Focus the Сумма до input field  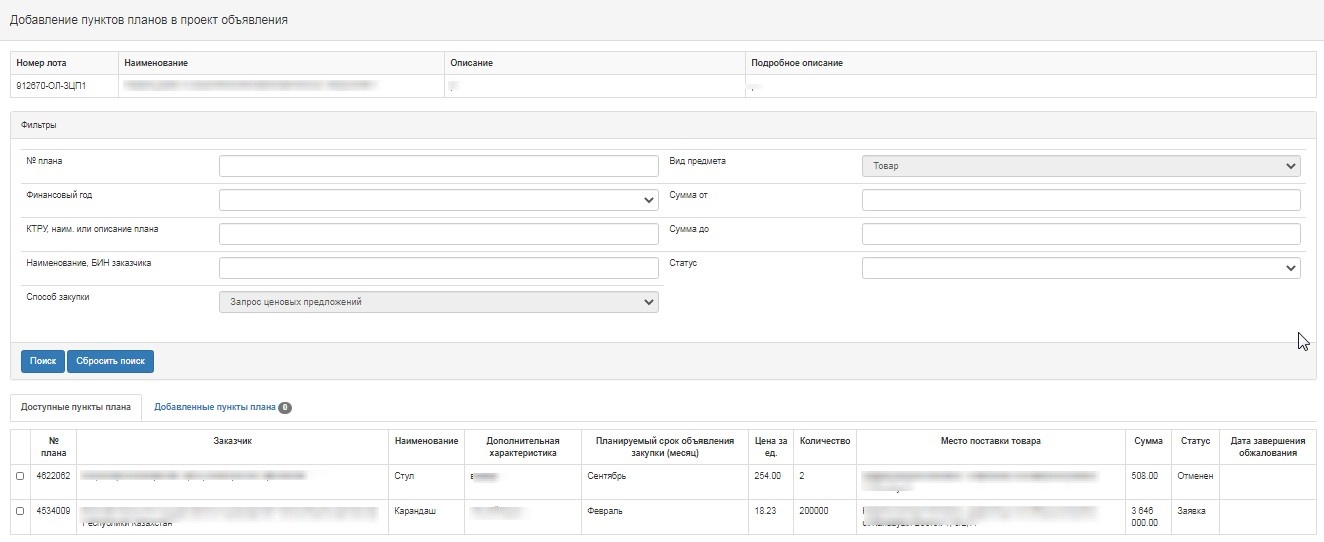1081,234
